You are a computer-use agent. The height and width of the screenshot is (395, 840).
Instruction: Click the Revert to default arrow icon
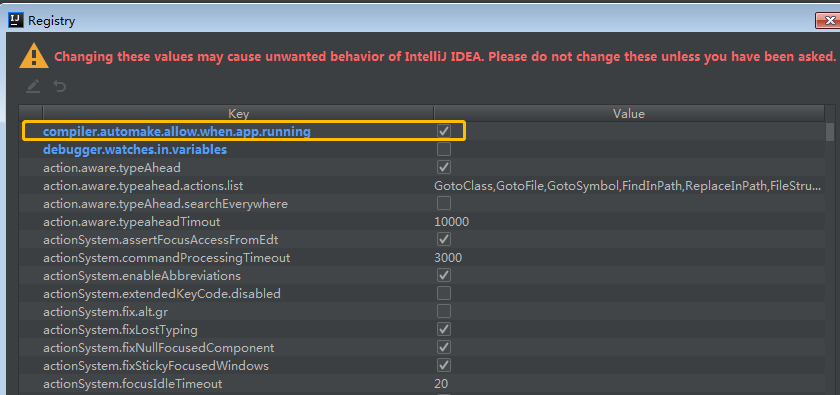point(59,86)
